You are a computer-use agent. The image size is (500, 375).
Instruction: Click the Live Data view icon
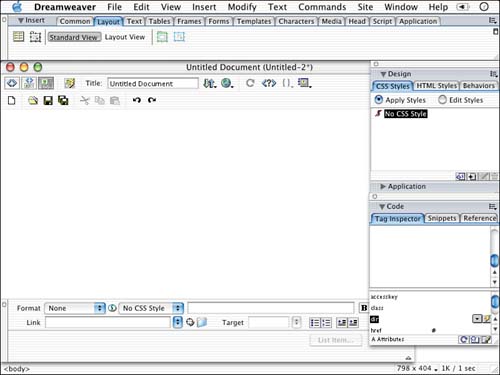pos(70,83)
